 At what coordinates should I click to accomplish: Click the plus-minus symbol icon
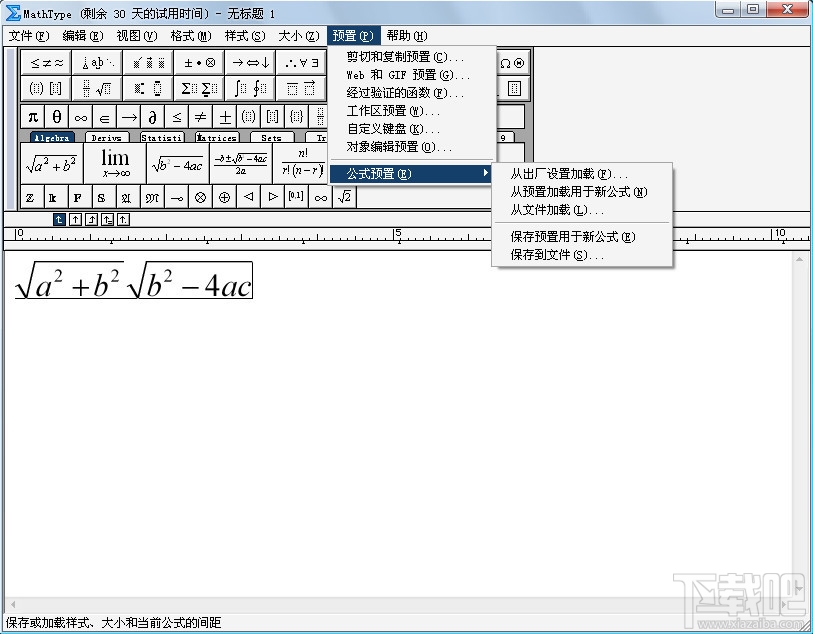pos(224,116)
